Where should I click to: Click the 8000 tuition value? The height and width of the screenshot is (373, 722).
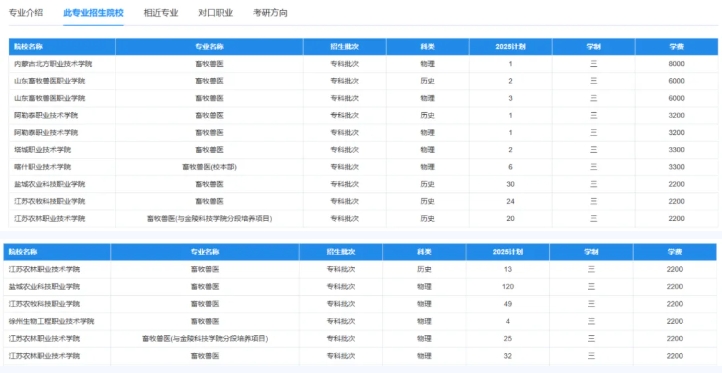[x=676, y=64]
